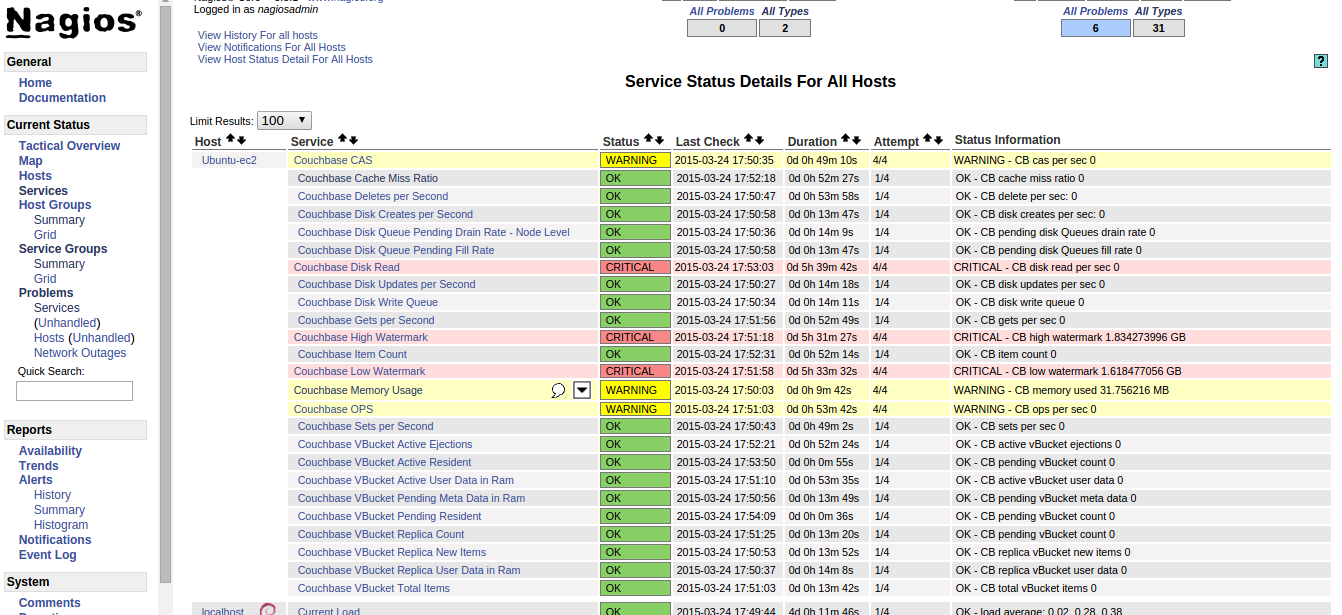Open Problems in the sidebar
This screenshot has width=1342, height=615.
(46, 293)
